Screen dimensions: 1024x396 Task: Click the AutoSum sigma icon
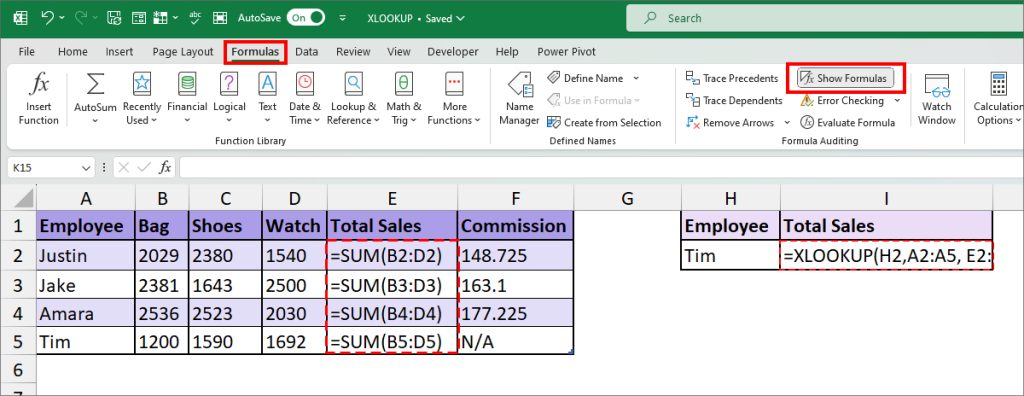click(95, 85)
